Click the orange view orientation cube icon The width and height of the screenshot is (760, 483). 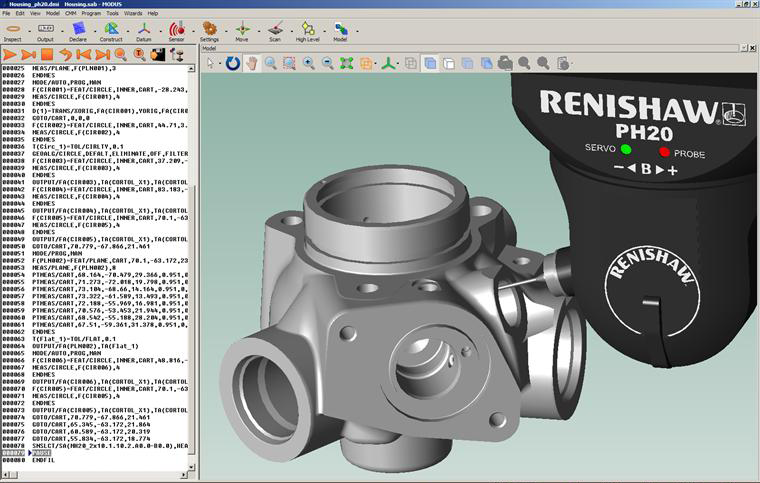tap(366, 63)
